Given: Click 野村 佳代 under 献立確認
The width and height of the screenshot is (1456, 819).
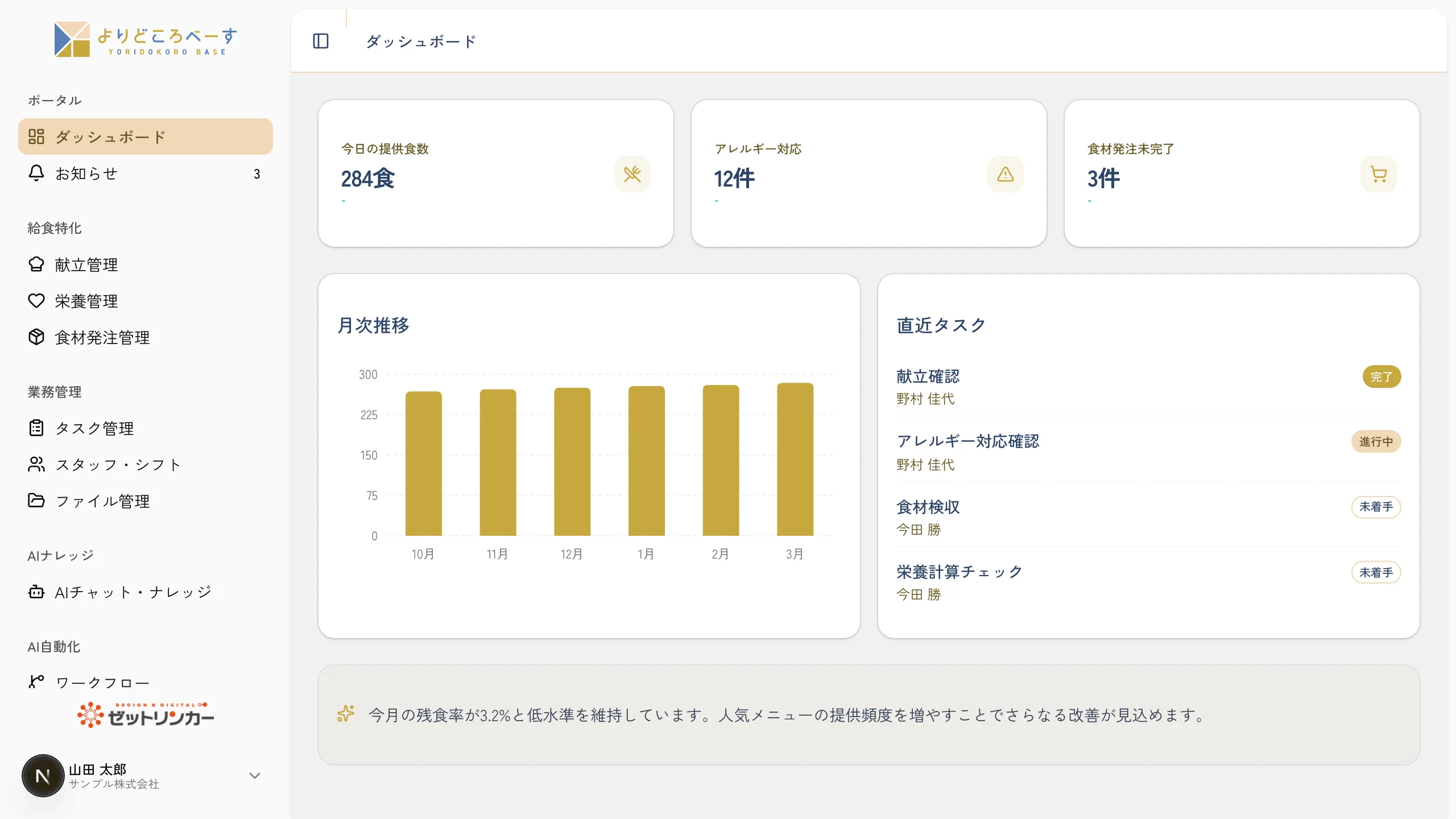Looking at the screenshot, I should coord(925,399).
